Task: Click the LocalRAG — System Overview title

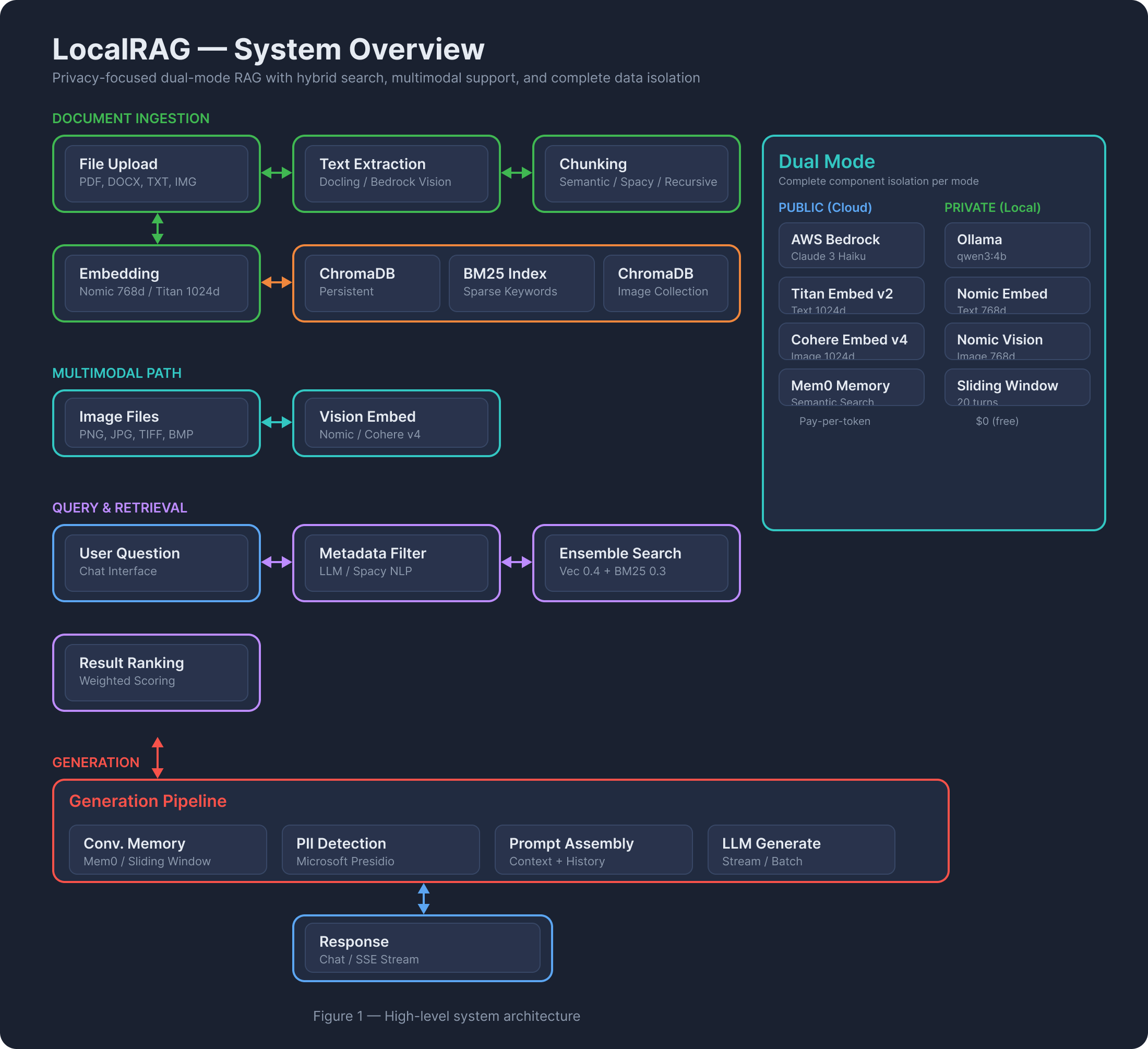Action: 268,49
